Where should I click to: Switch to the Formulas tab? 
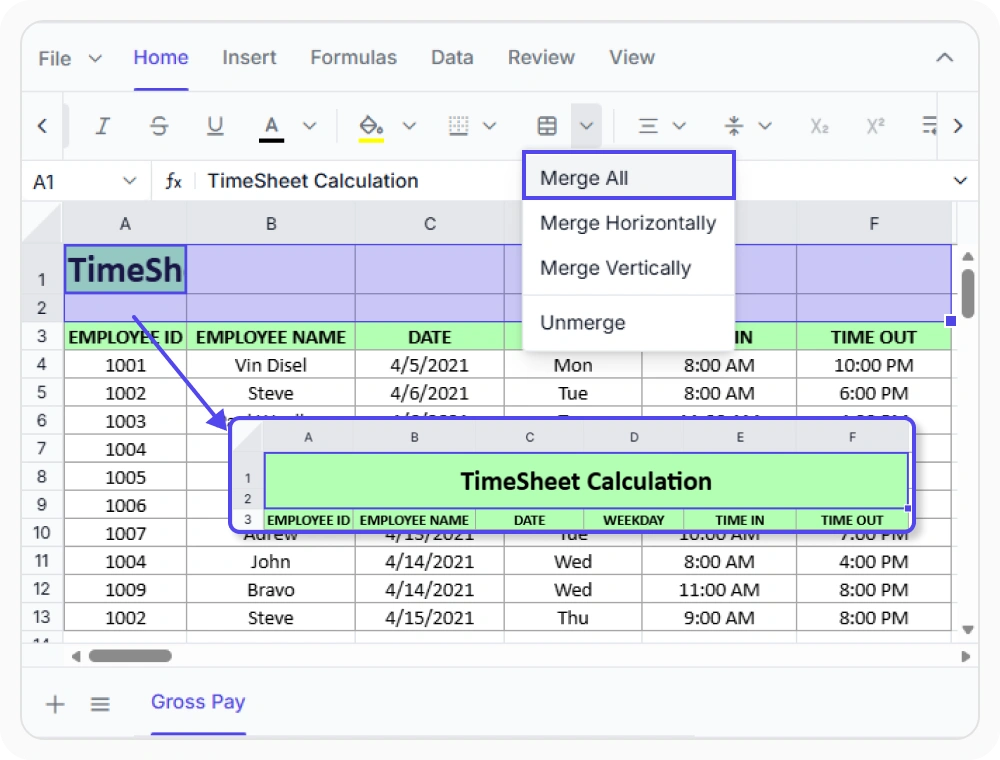point(353,57)
